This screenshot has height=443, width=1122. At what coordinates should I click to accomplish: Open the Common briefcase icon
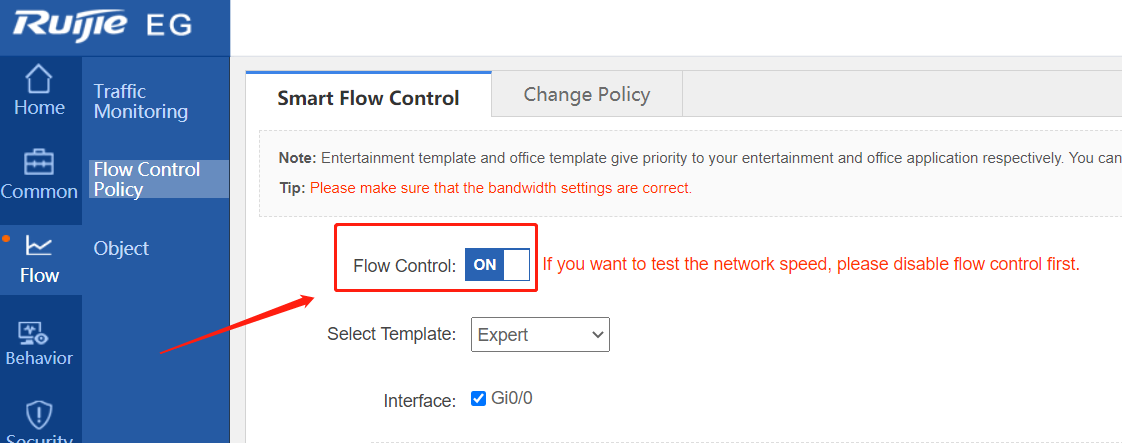click(39, 162)
